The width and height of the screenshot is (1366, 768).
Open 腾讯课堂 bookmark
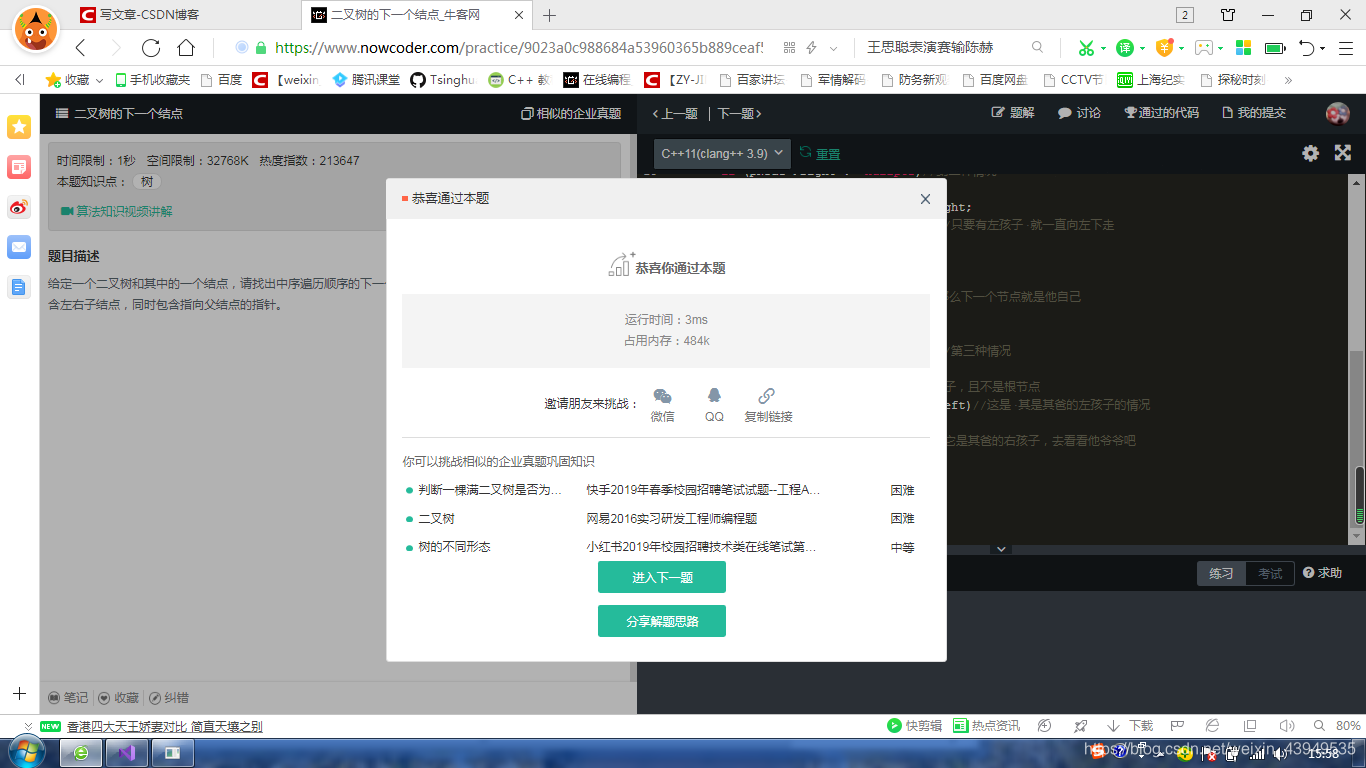(366, 80)
